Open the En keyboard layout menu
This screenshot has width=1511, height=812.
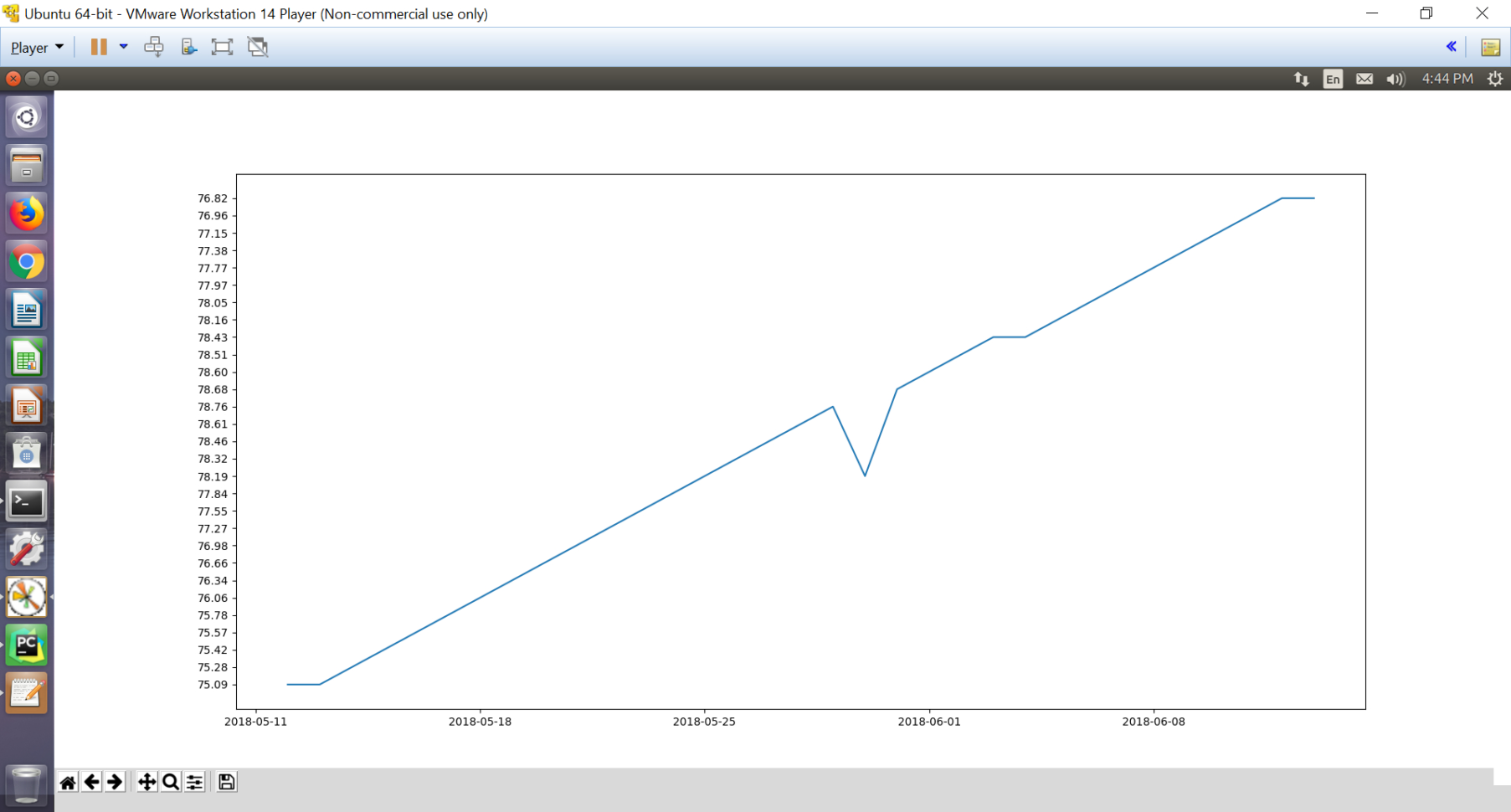1333,79
